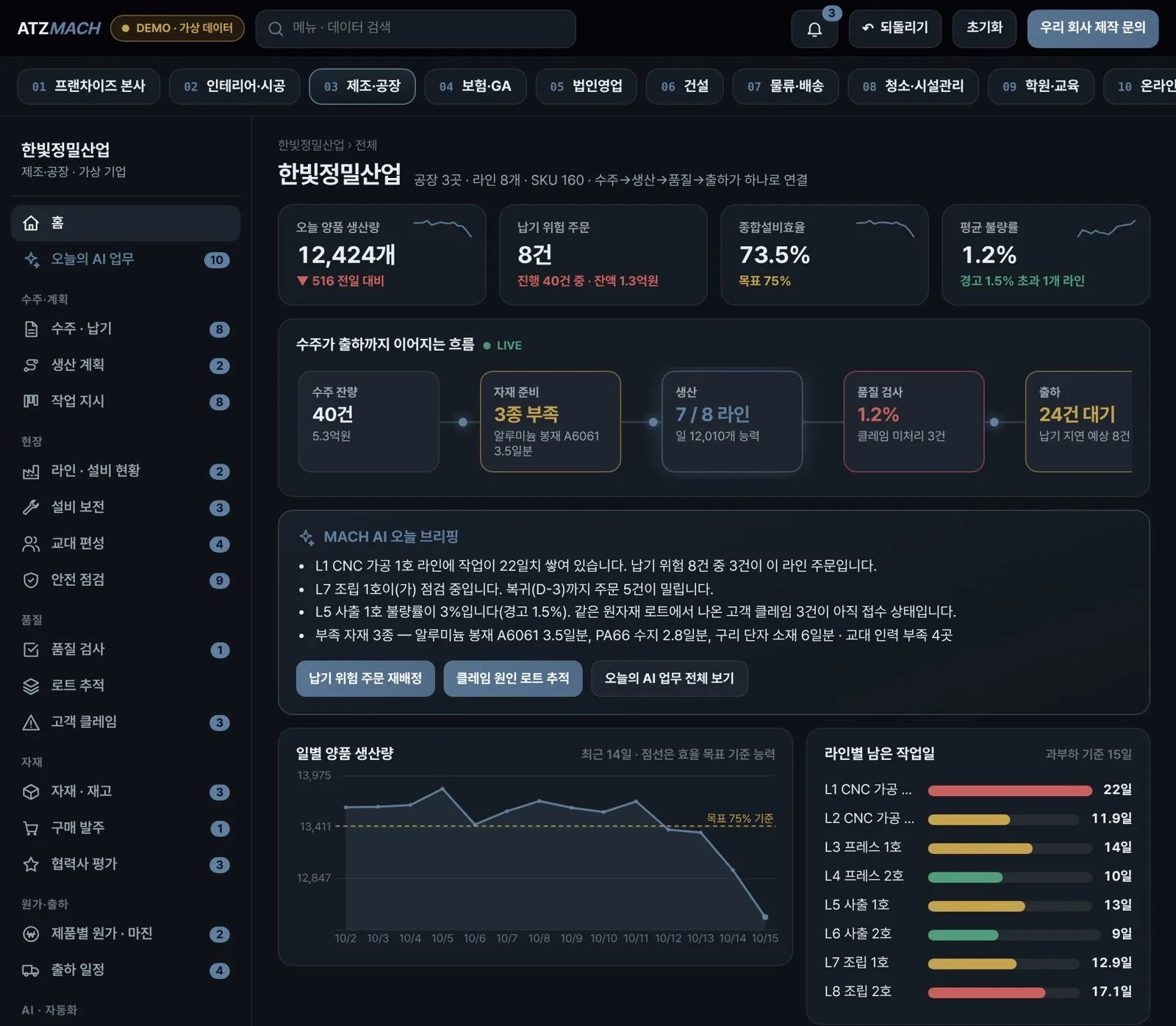Click the 초기화 reset button
Viewport: 1176px width, 1026px height.
(x=984, y=29)
